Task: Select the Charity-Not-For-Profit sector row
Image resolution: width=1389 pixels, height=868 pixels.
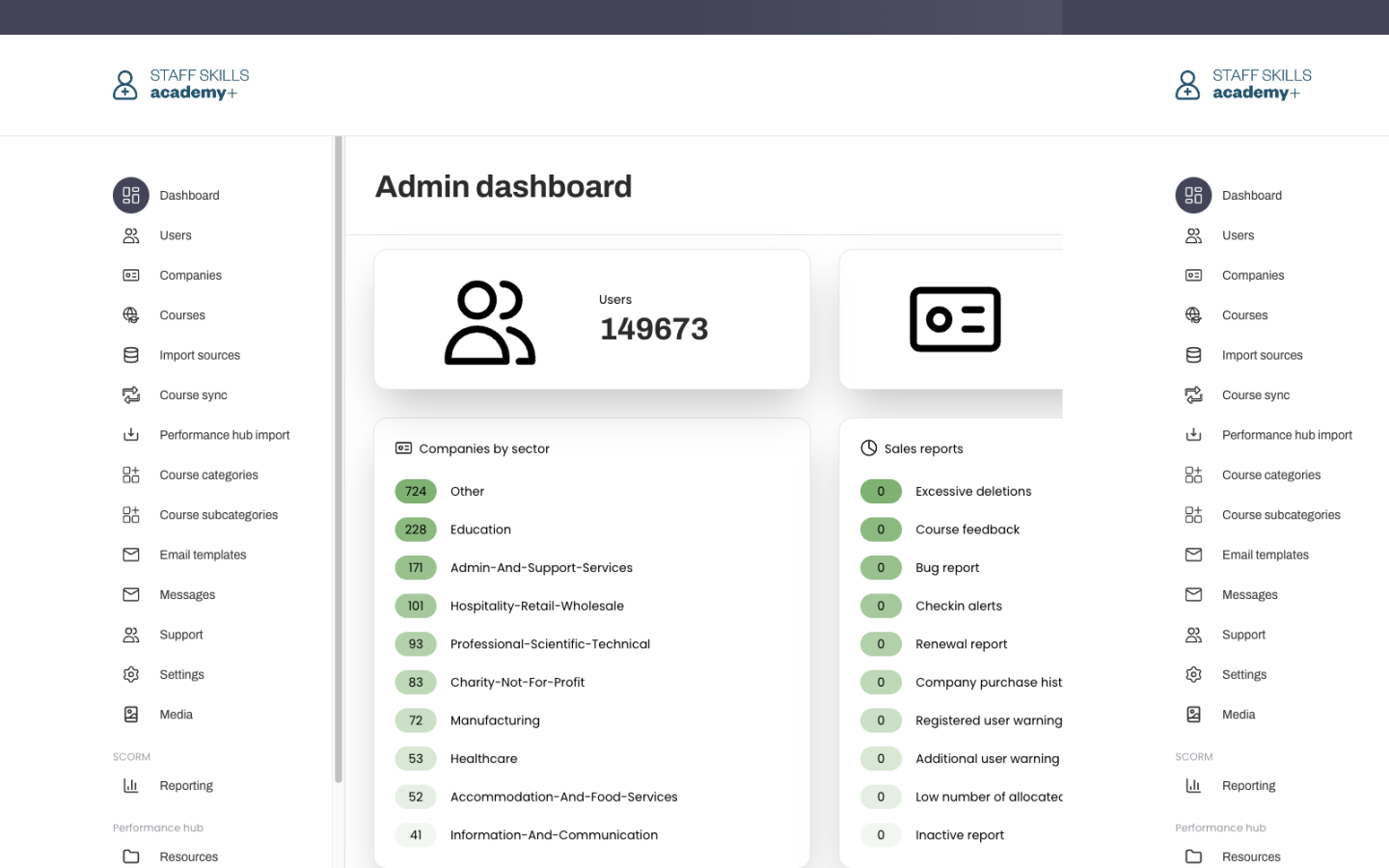Action: 592,682
